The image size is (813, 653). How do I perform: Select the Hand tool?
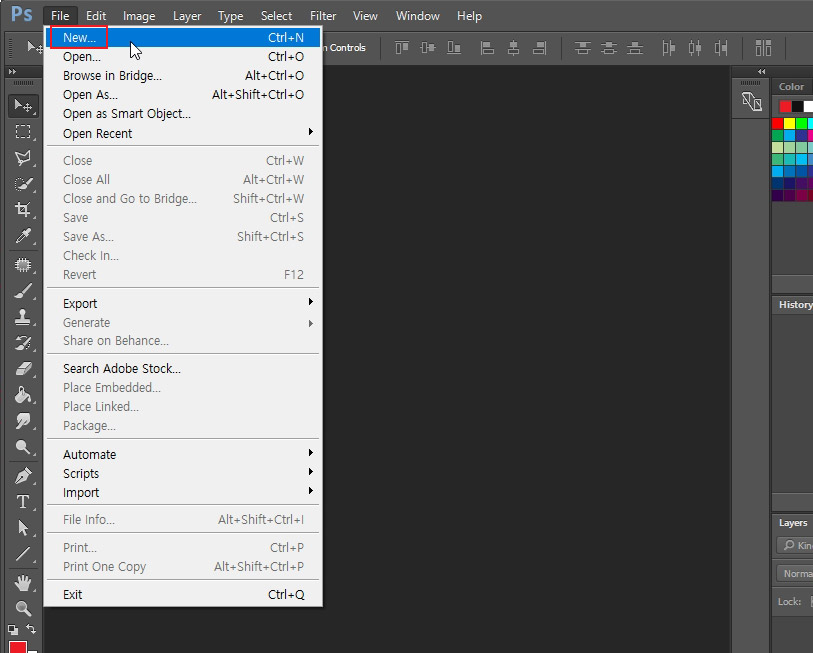(23, 583)
